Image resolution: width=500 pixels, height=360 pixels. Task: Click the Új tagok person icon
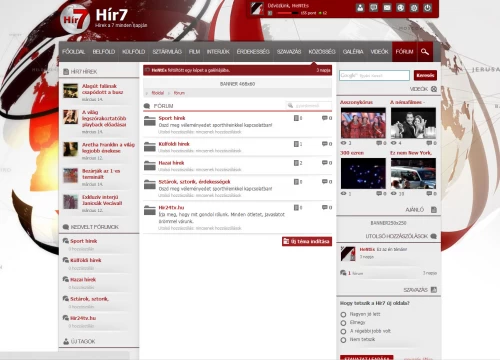tap(66, 341)
